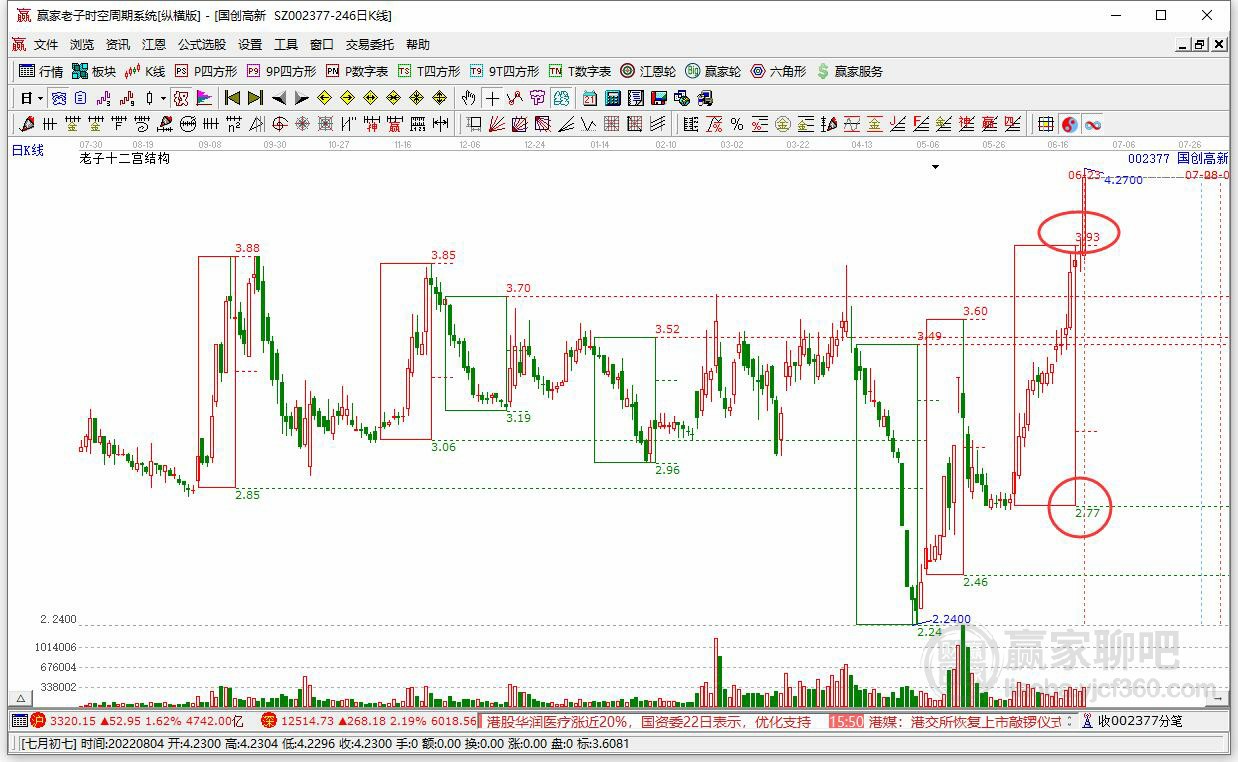Click the black left arrow icon

pyautogui.click(x=279, y=98)
